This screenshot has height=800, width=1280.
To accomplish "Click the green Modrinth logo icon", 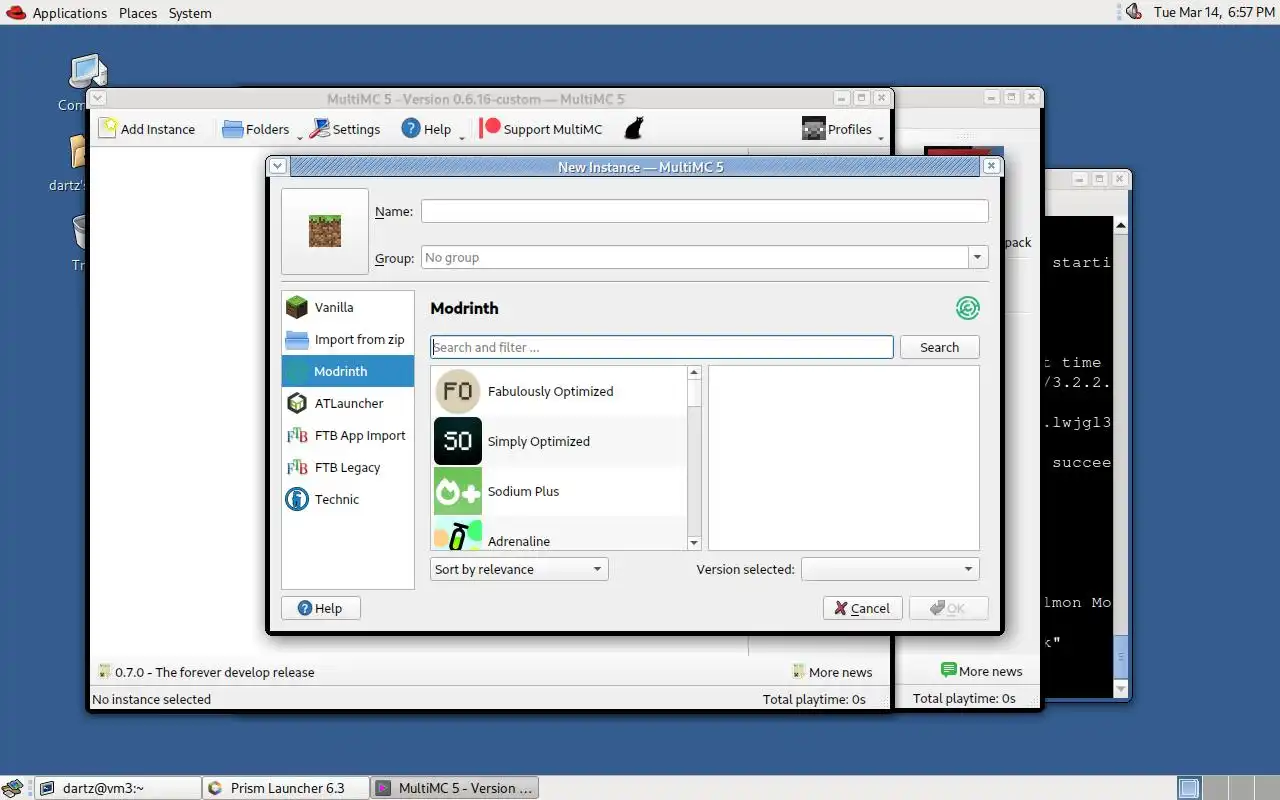I will click(967, 308).
